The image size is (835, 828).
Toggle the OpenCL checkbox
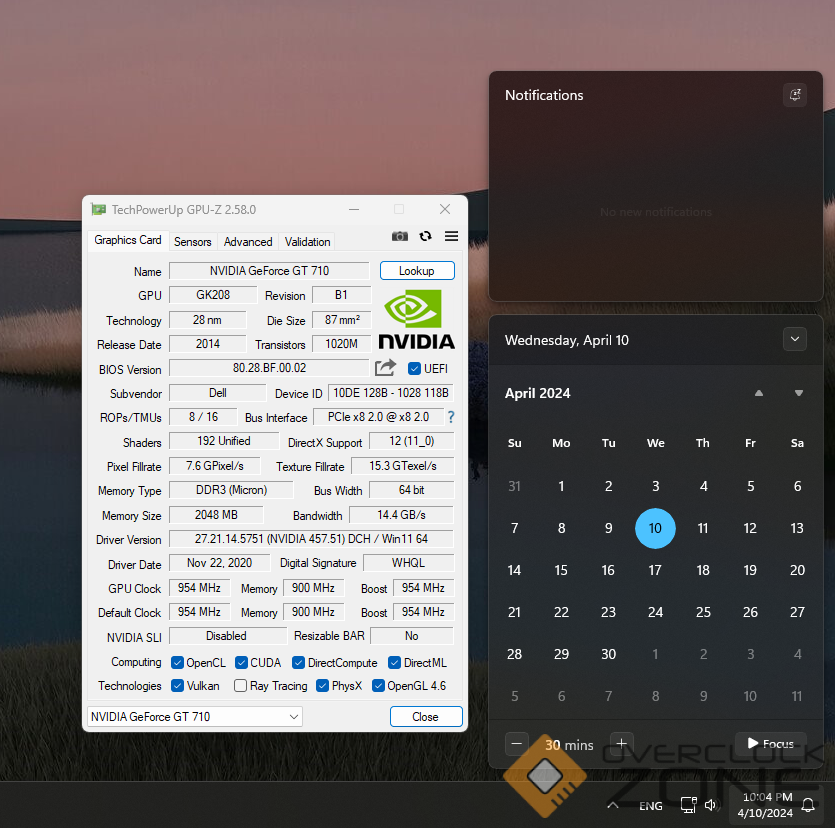click(x=177, y=662)
